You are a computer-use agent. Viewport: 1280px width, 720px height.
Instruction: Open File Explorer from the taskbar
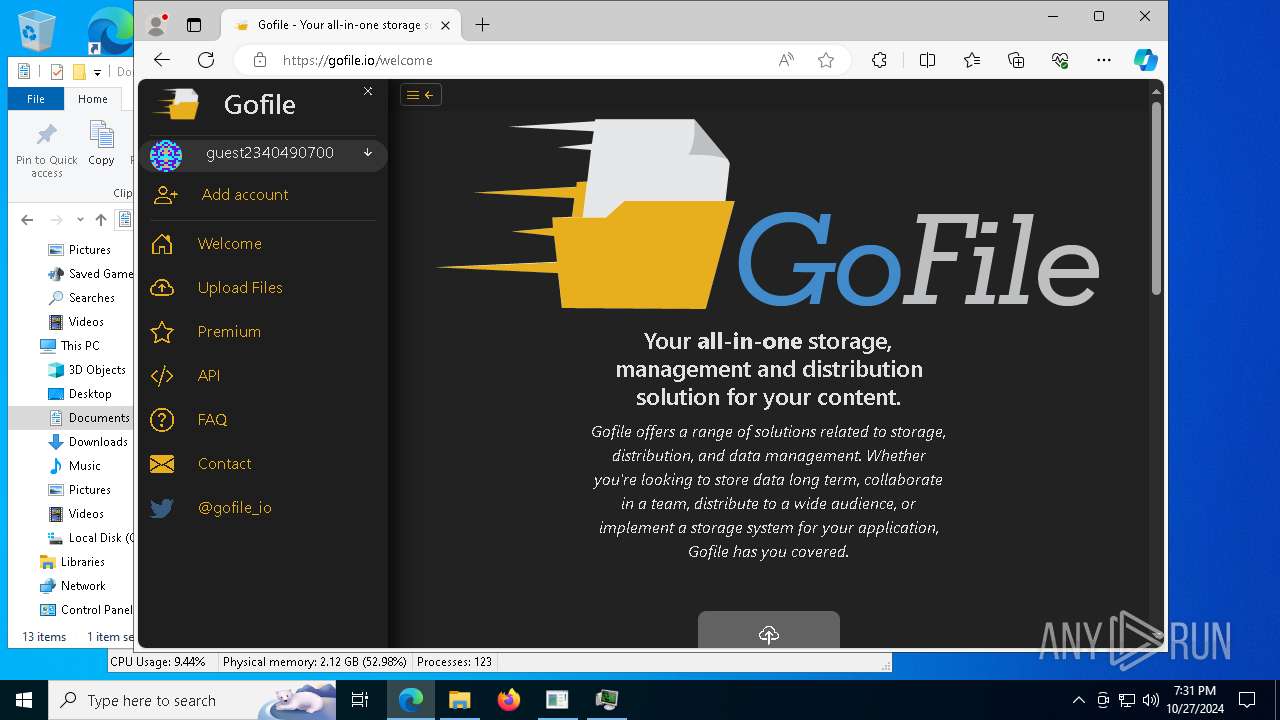pyautogui.click(x=460, y=700)
